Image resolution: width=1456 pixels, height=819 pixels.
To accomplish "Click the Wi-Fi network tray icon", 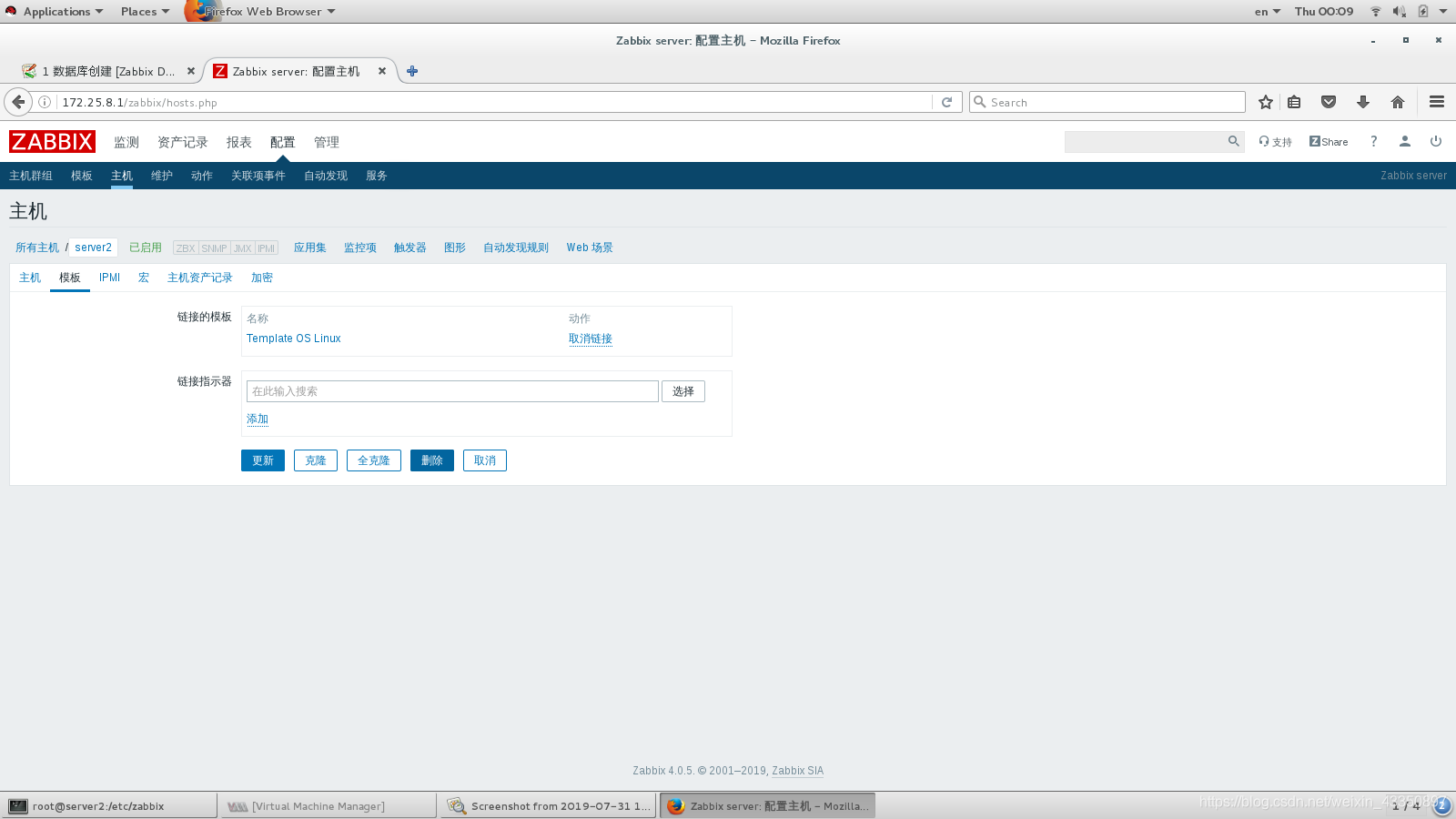I will click(x=1376, y=11).
